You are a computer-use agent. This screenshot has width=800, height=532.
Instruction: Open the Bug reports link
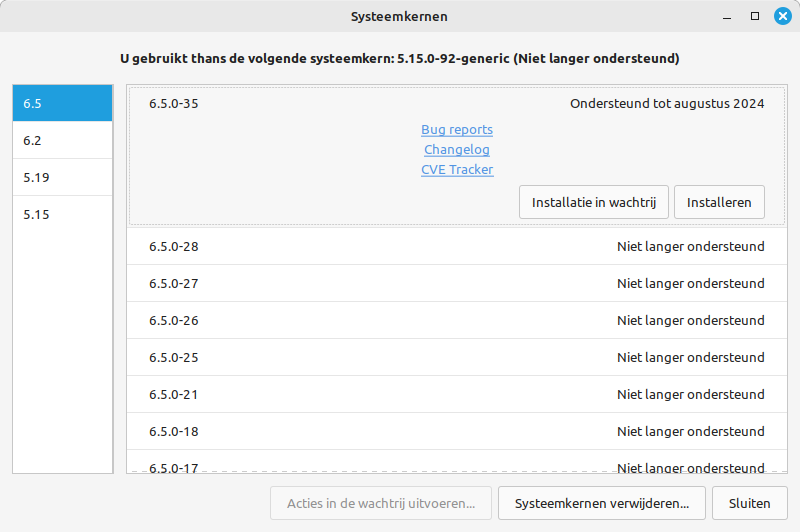457,130
